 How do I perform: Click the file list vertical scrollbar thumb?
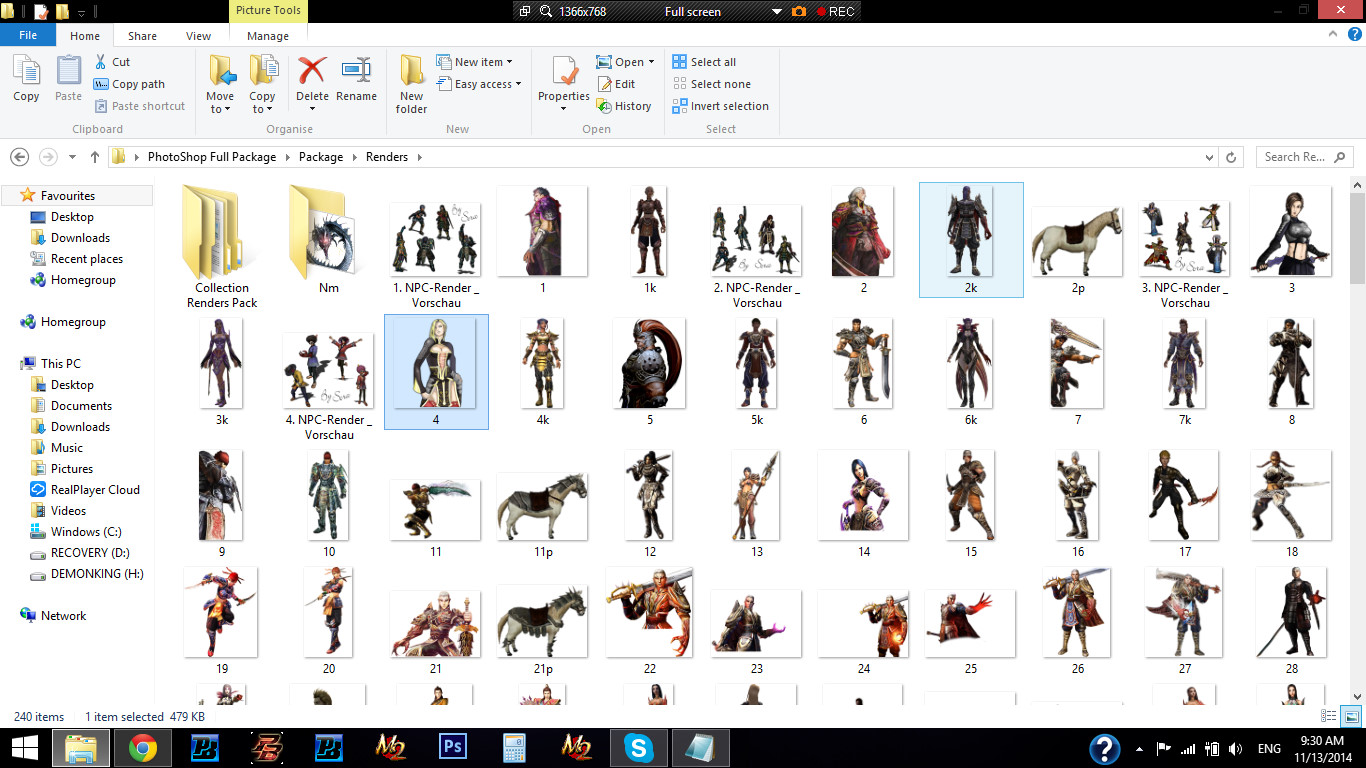click(1357, 237)
